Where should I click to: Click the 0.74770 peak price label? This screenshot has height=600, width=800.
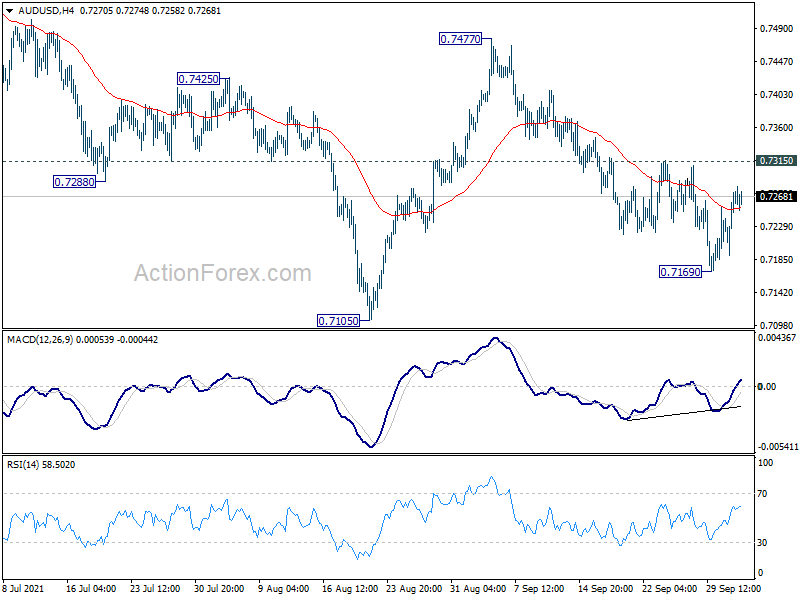click(x=460, y=39)
